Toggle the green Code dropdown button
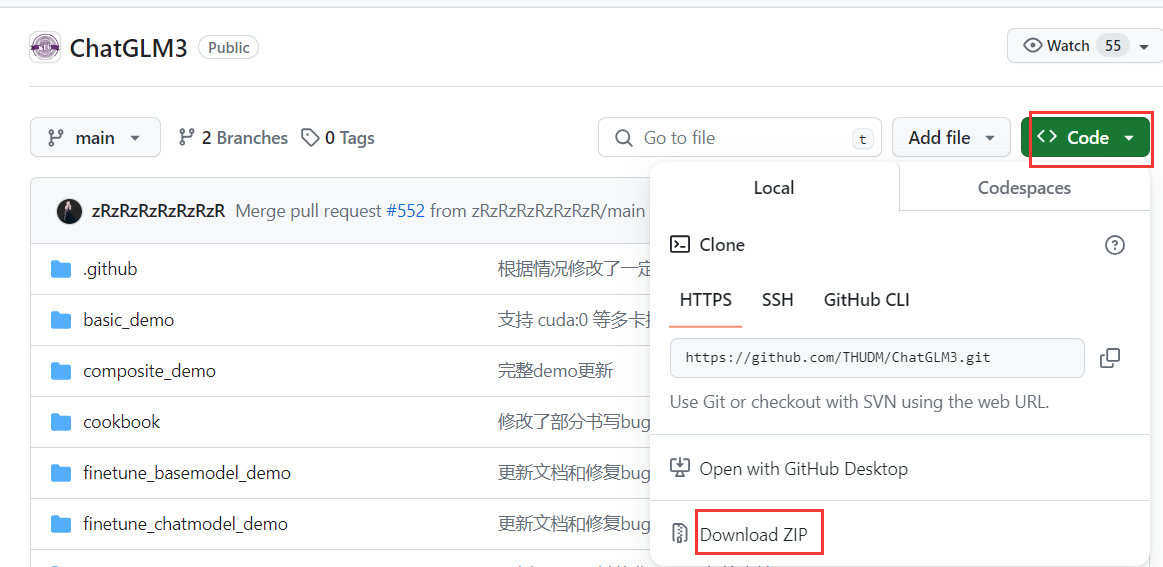The width and height of the screenshot is (1163, 567). 1085,137
